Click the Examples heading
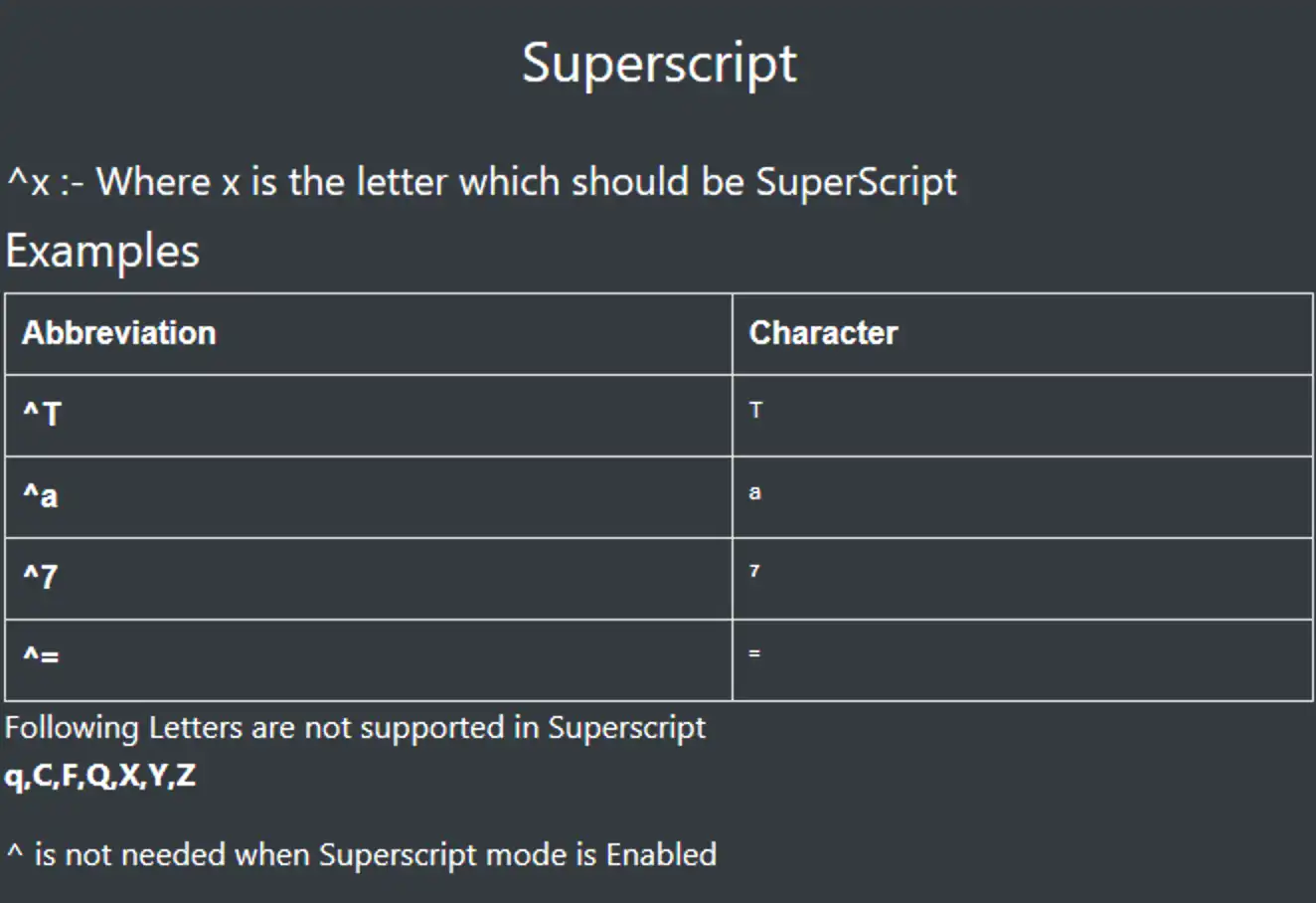 102,252
